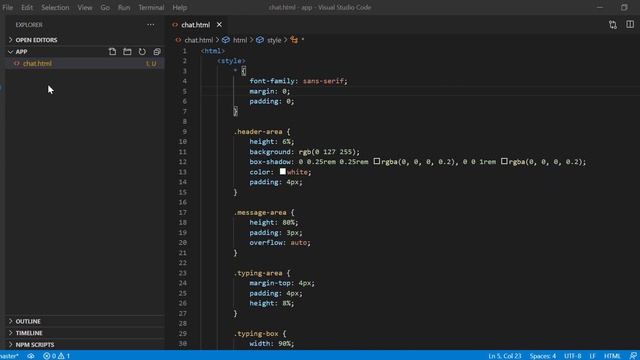Screen dimensions: 640x360
Task: Open the Terminal menu
Action: click(151, 7)
